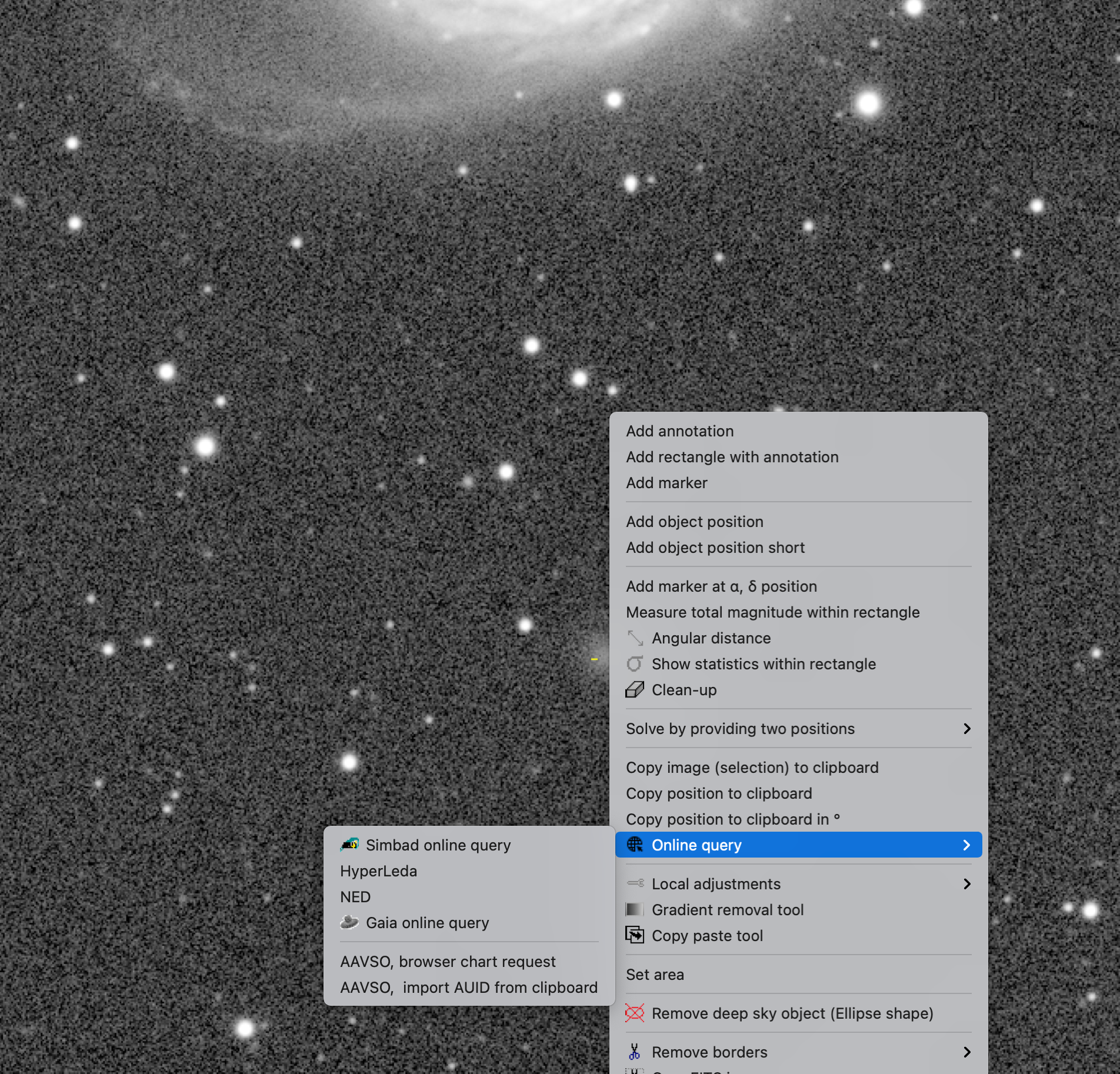
Task: Click the Remove deep sky object icon
Action: click(635, 1013)
